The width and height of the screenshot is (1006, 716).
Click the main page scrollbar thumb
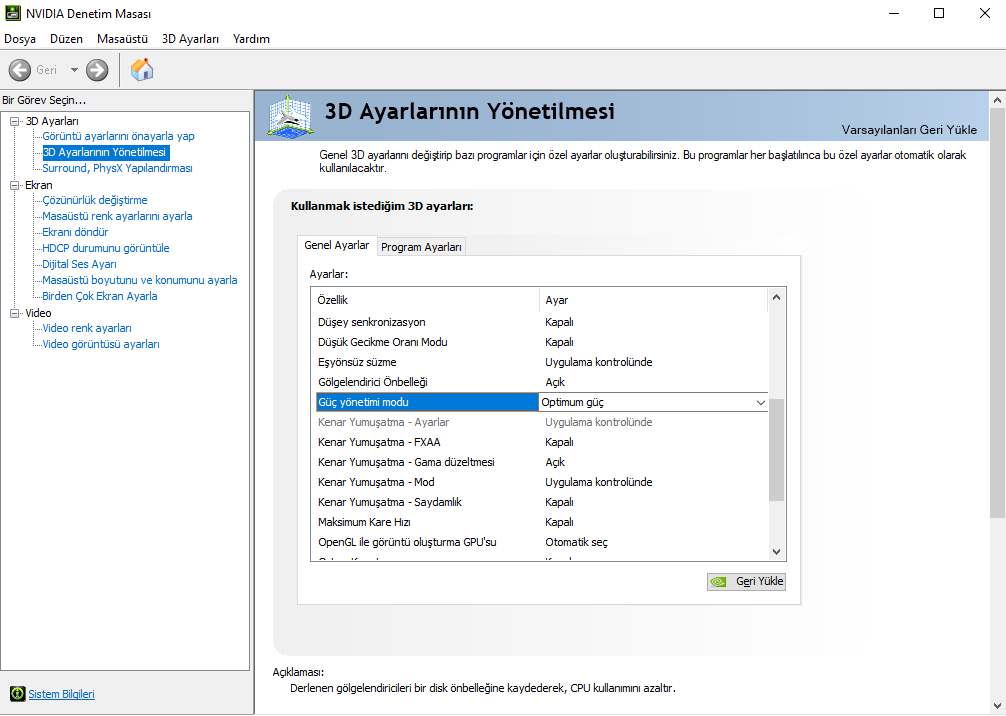pyautogui.click(x=997, y=313)
